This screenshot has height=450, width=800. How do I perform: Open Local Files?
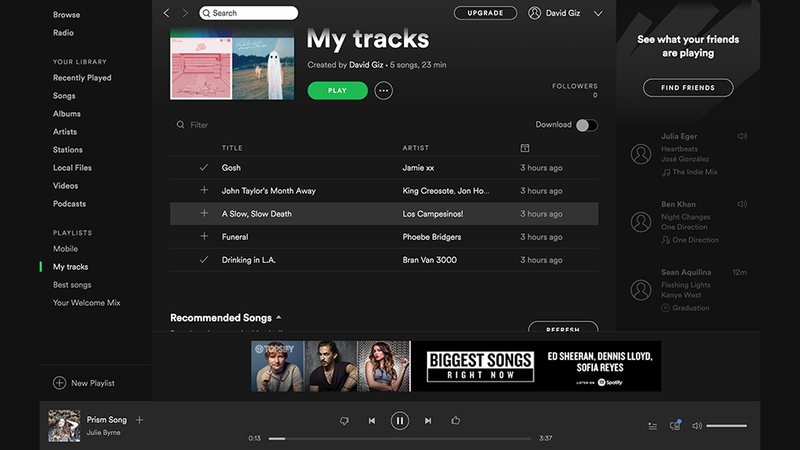(x=72, y=167)
